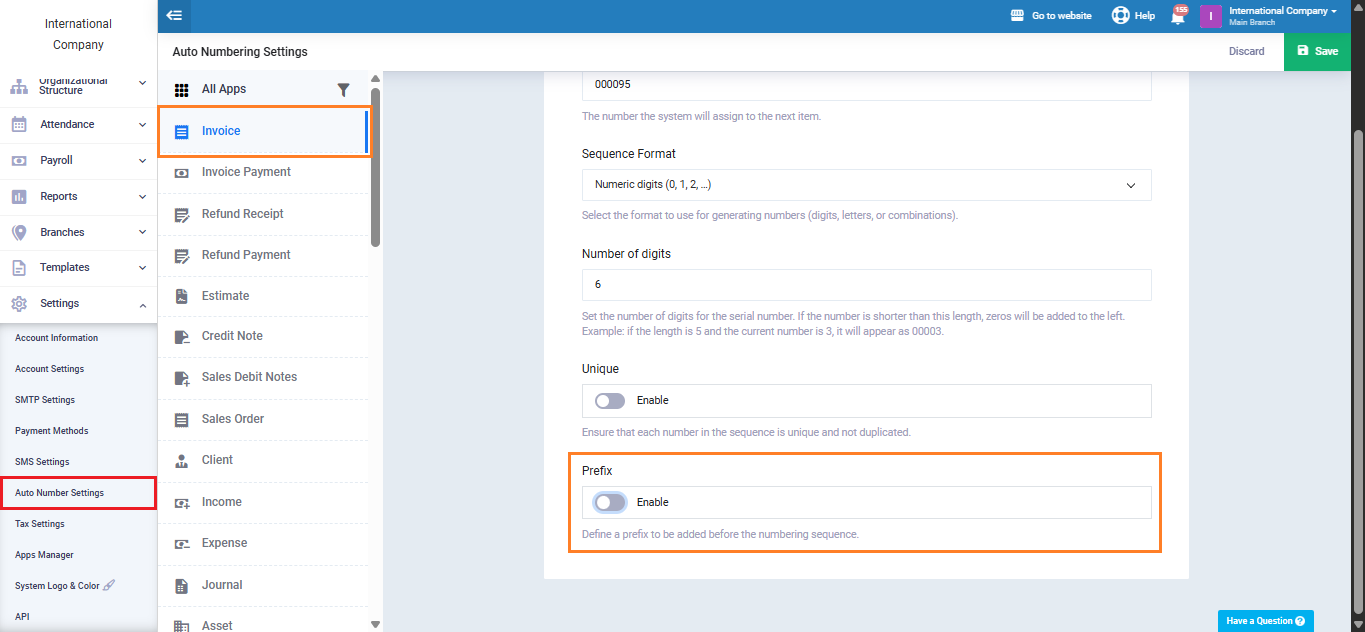Select Sales Order from apps list
Image resolution: width=1365 pixels, height=632 pixels.
click(233, 419)
